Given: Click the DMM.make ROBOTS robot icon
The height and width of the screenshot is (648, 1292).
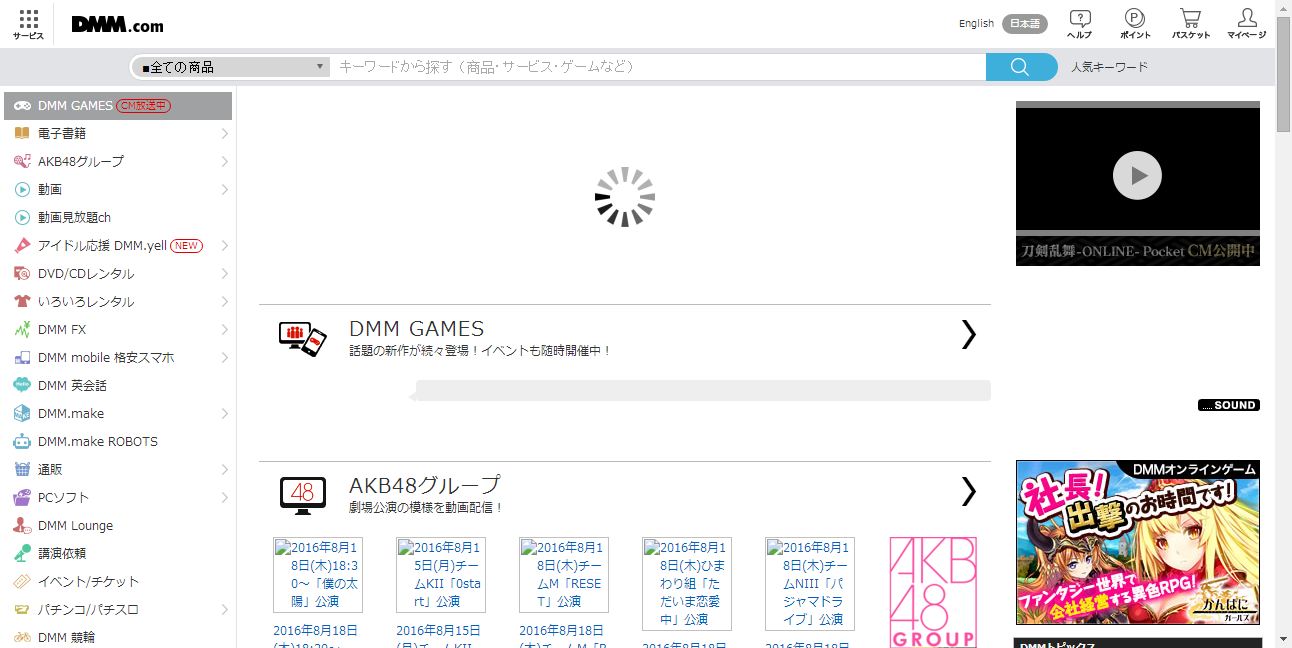Looking at the screenshot, I should (22, 441).
